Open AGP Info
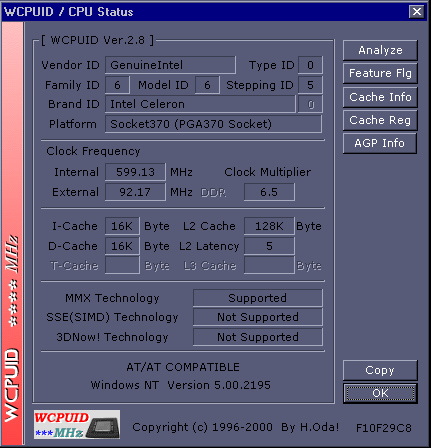 380,143
